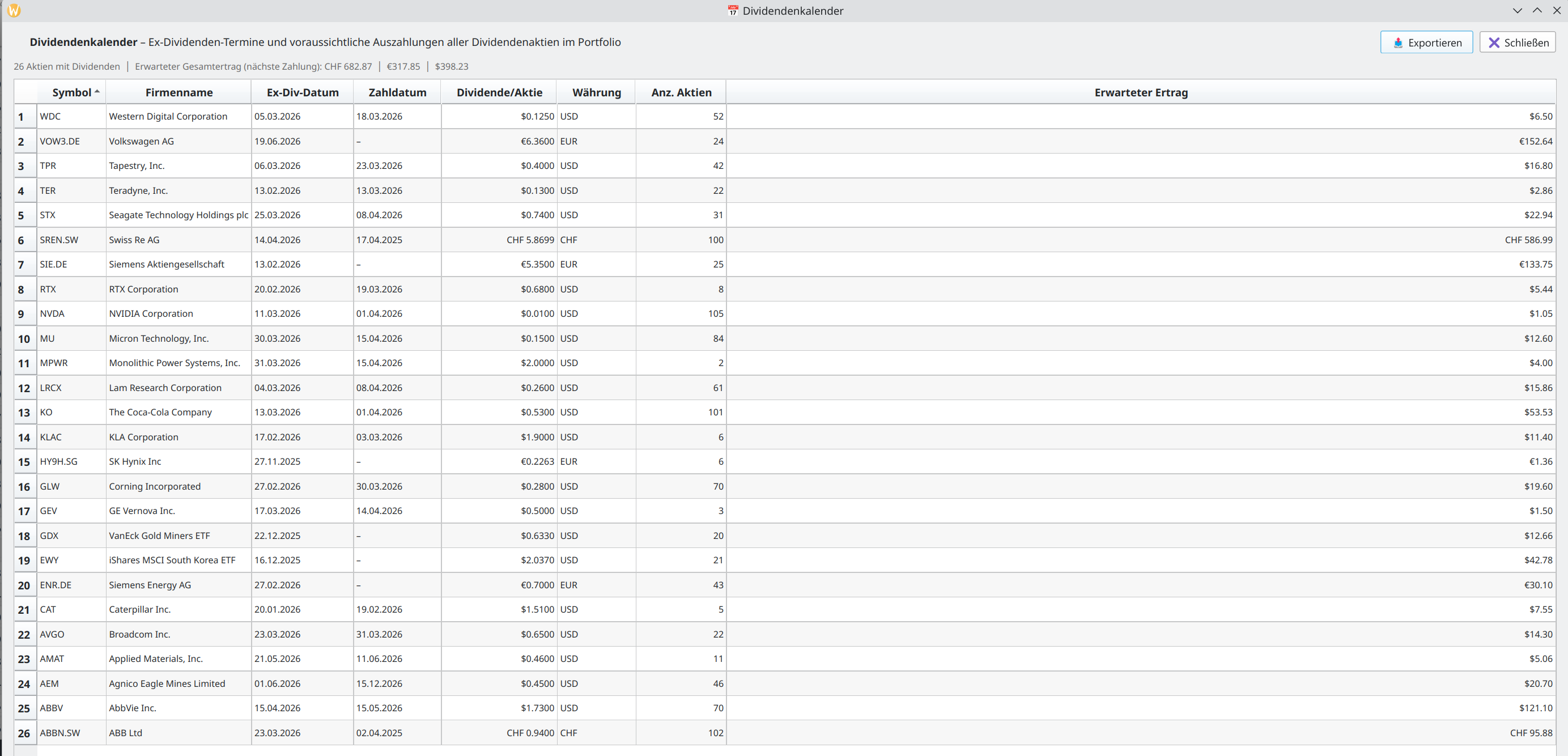Select the Agnico Eagle Mines Limited cell
1568x756 pixels.
pyautogui.click(x=179, y=683)
